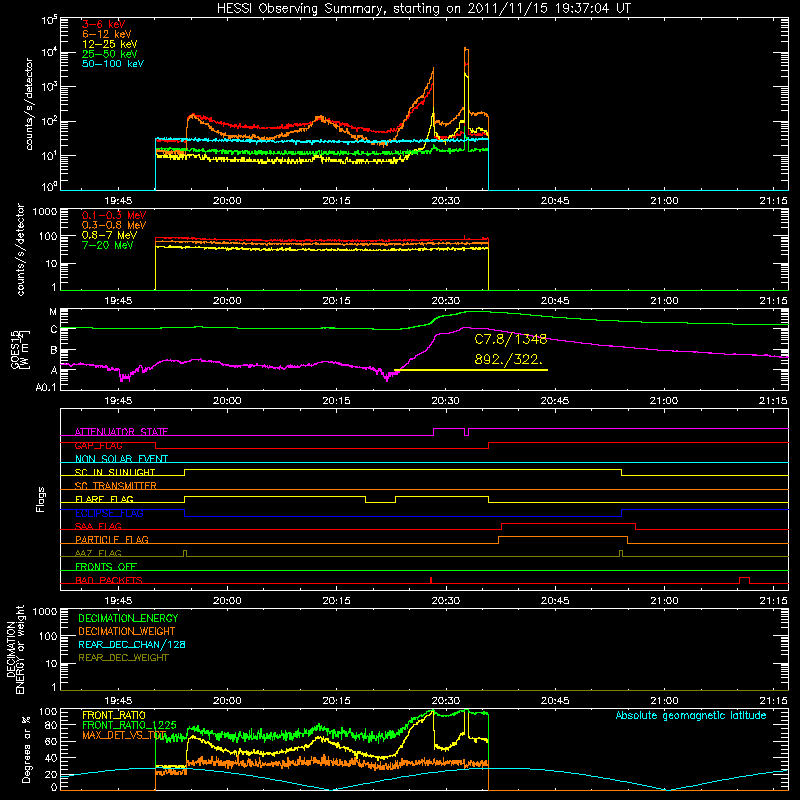This screenshot has height=800, width=800.
Task: Click the 19:45 tick label under Flags panel
Action: pos(118,601)
